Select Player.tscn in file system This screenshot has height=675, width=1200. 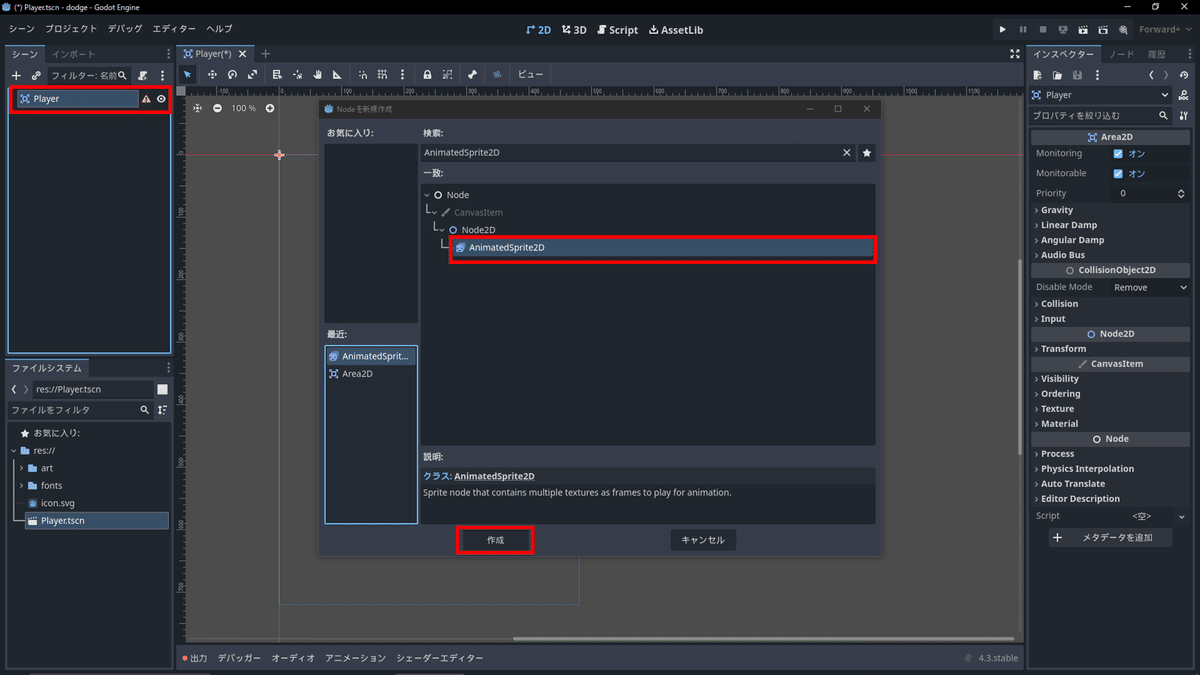(x=95, y=521)
